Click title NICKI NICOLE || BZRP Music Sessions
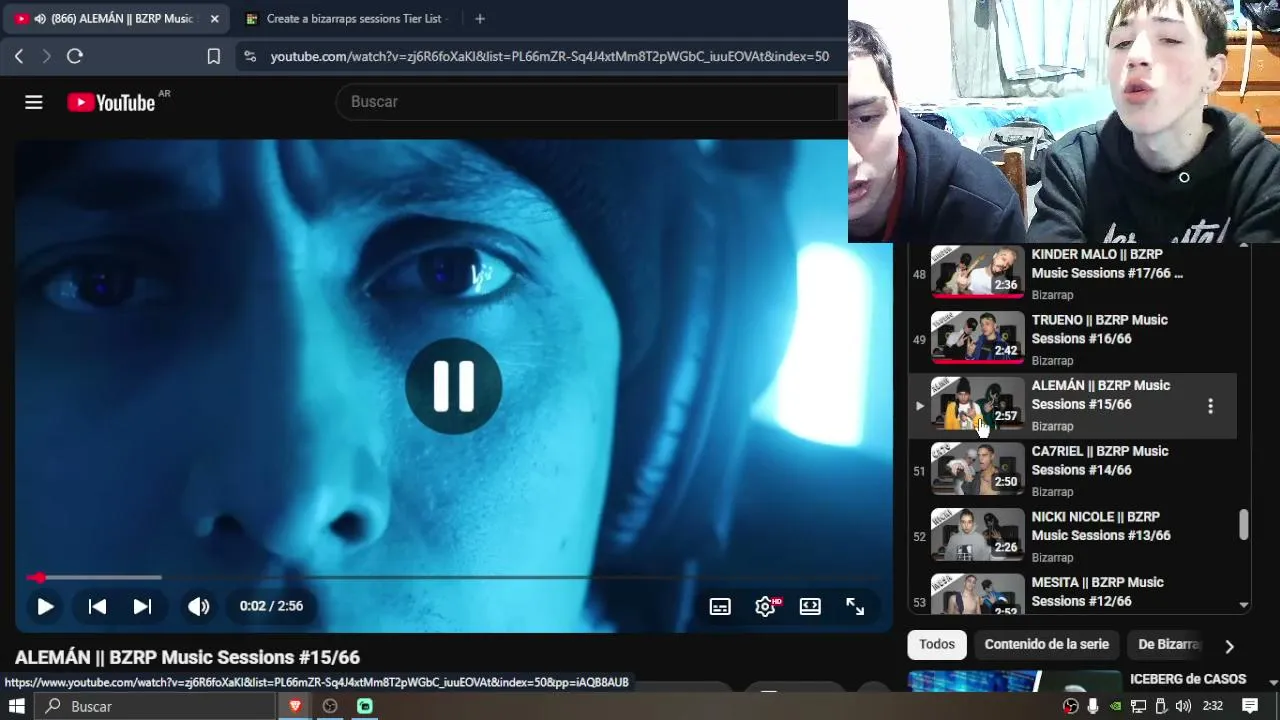This screenshot has height=720, width=1280. 1101,526
